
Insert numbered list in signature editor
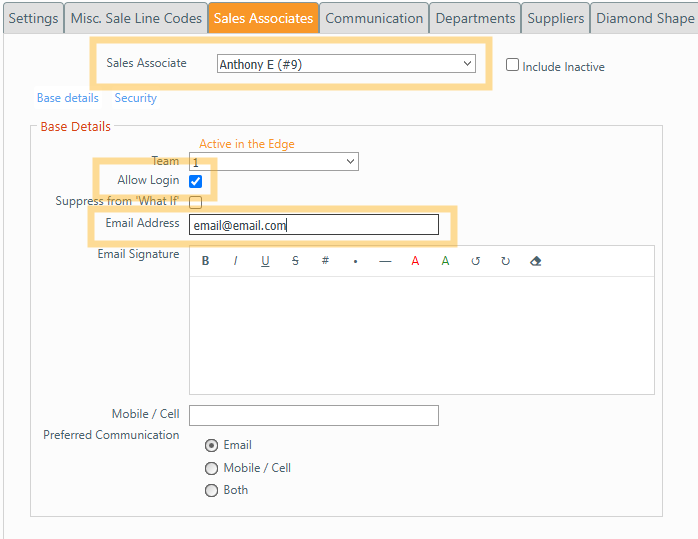click(326, 262)
